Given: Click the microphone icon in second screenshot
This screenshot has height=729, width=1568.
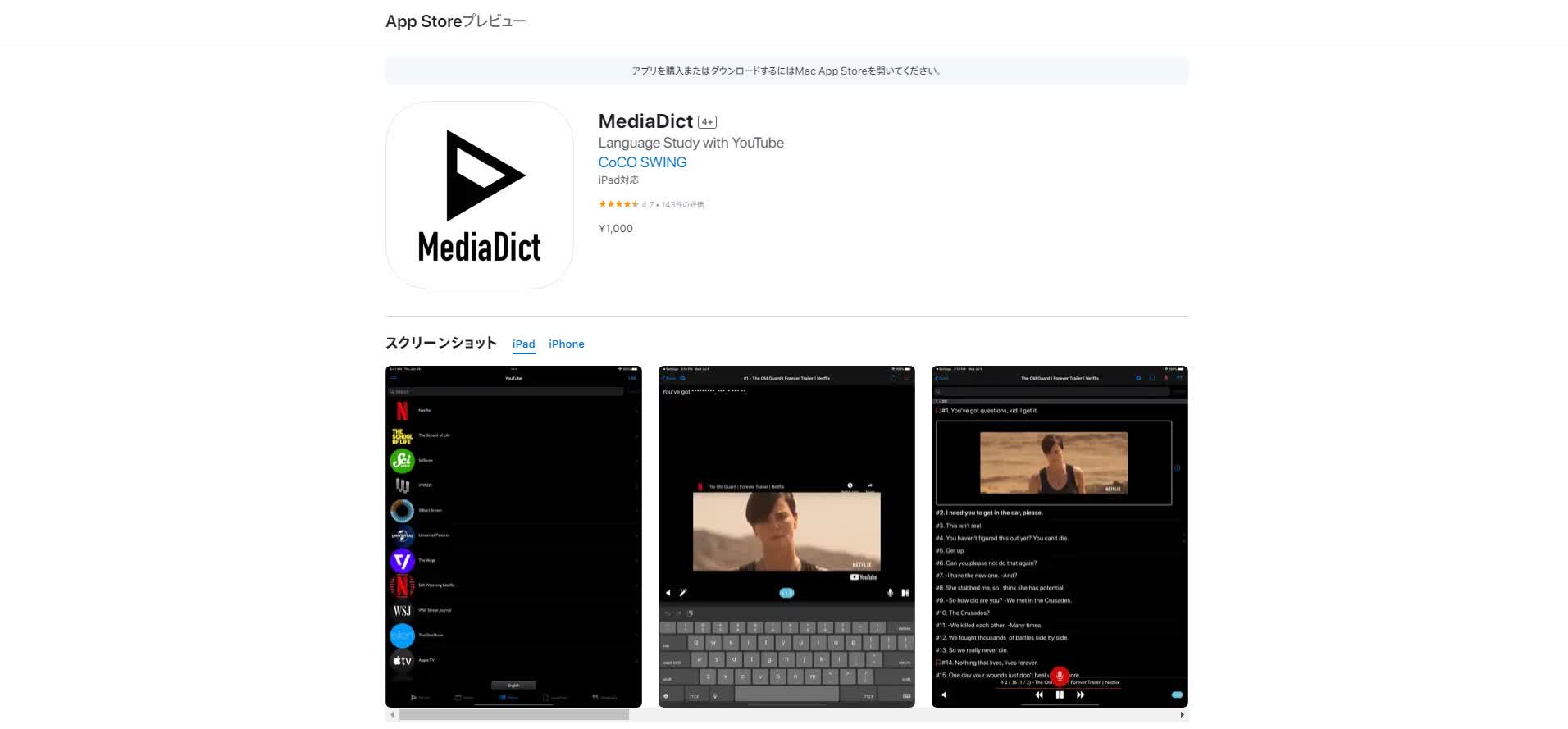Looking at the screenshot, I should 890,592.
